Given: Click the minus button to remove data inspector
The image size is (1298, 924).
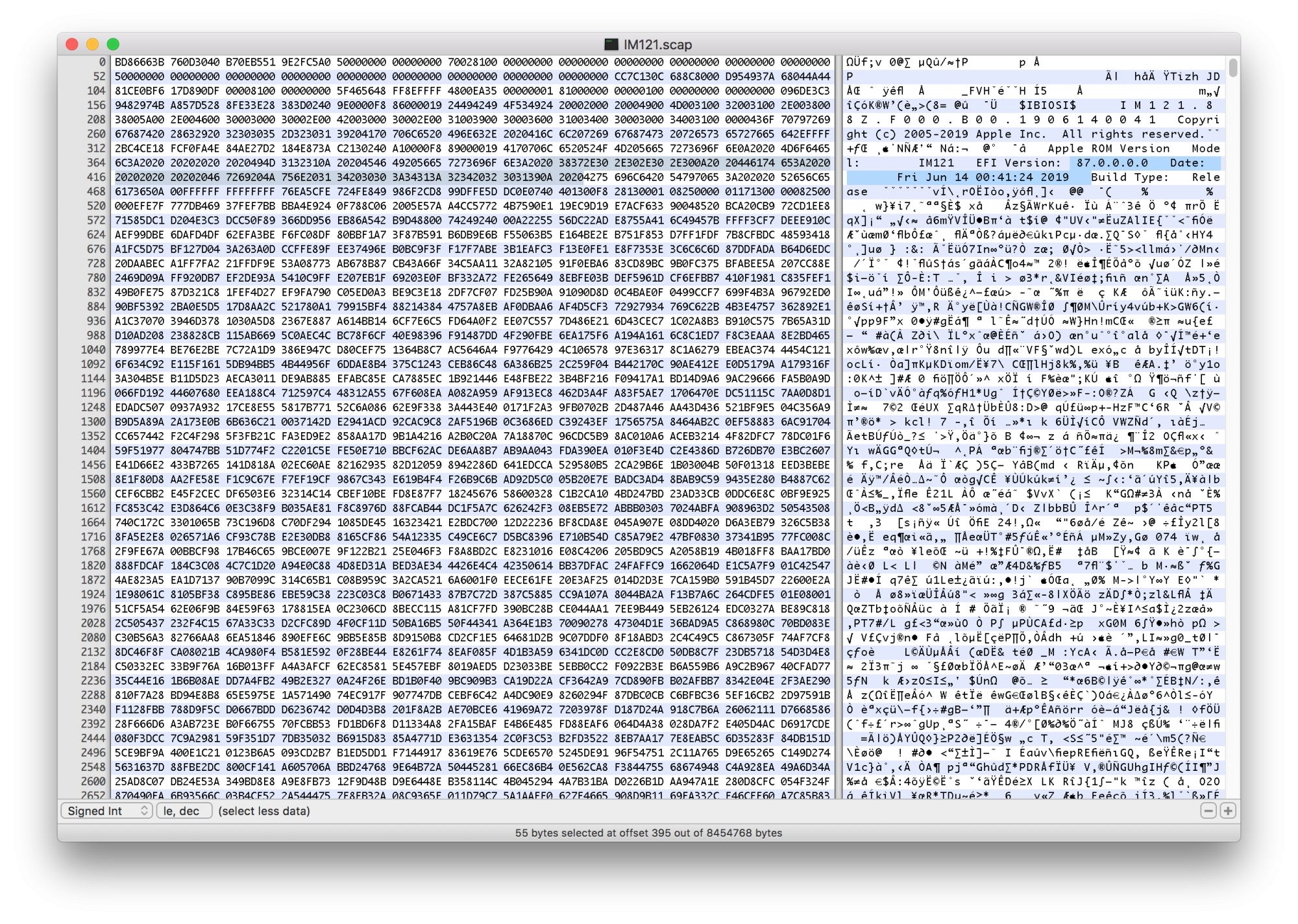Looking at the screenshot, I should coord(1208,810).
